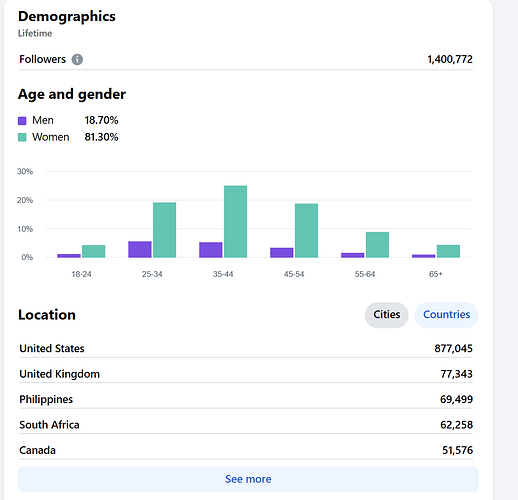Viewport: 518px width, 500px height.
Task: Click the Men bar for 25-34
Action: (x=140, y=249)
